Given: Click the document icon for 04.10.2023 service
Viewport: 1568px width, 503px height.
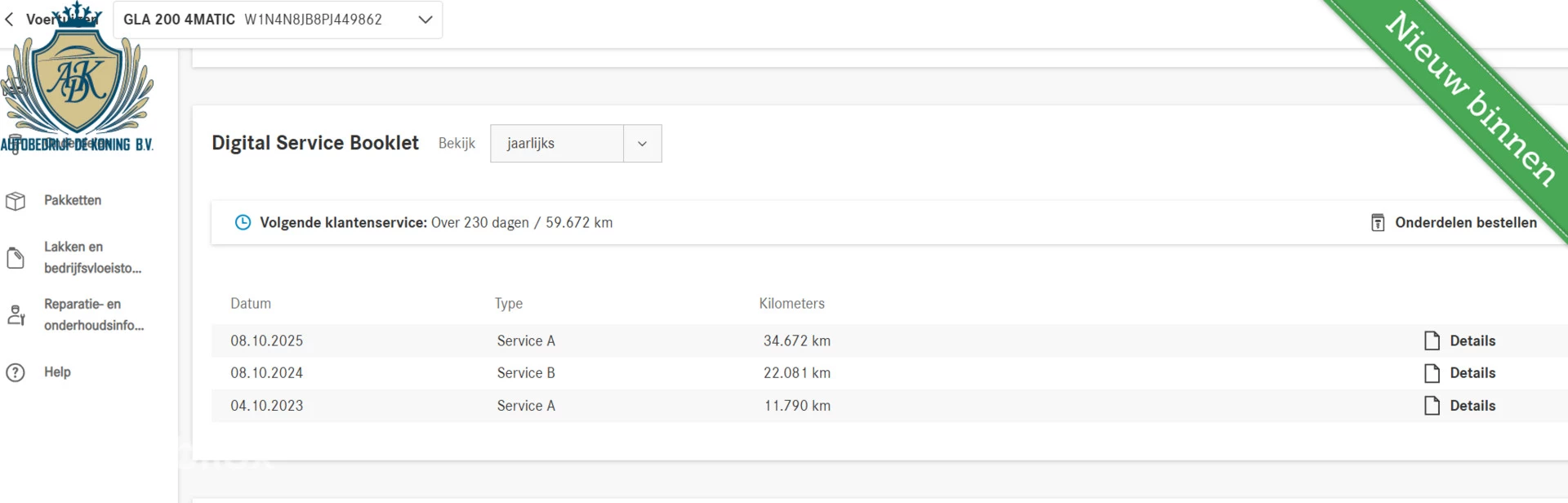Looking at the screenshot, I should 1432,406.
